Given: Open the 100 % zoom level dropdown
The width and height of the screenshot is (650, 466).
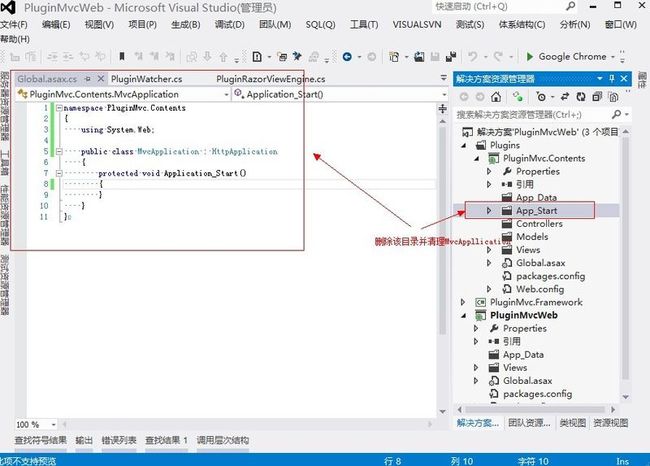Looking at the screenshot, I should click(x=53, y=425).
